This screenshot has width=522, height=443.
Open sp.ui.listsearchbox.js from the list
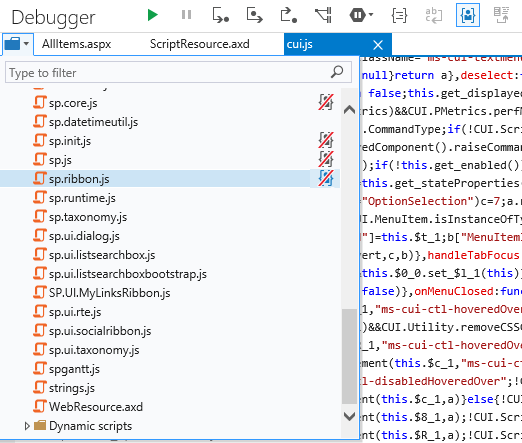point(102,255)
